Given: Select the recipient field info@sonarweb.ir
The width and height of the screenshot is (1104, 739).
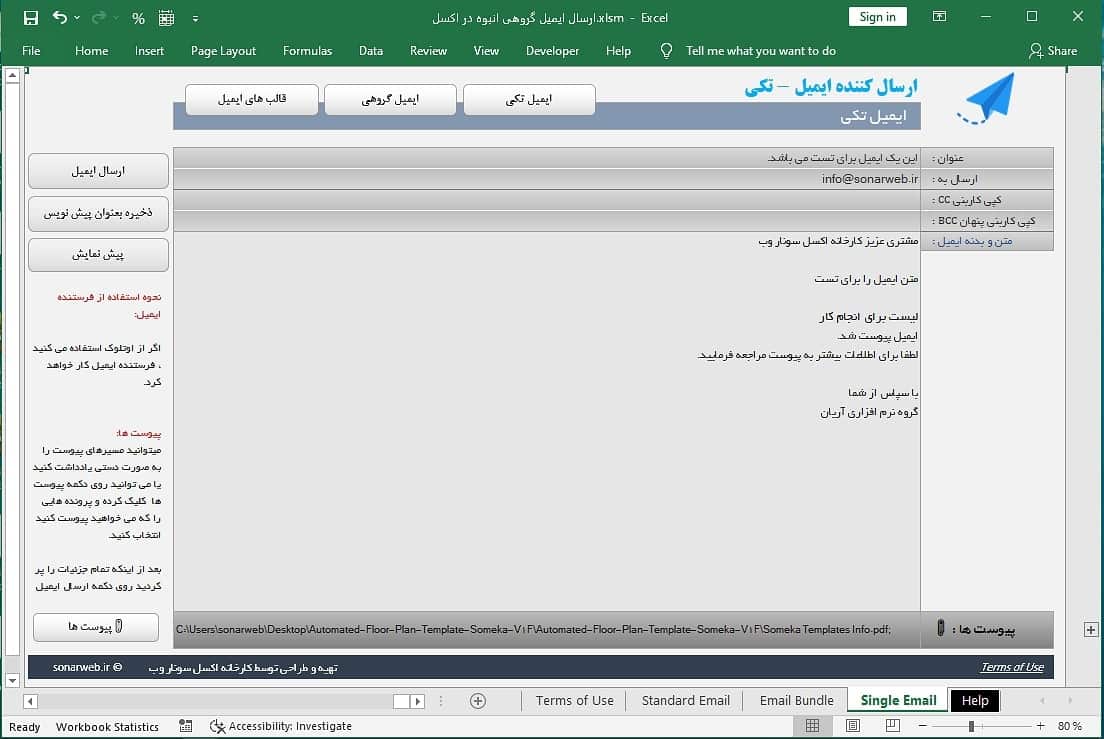Looking at the screenshot, I should pos(547,179).
